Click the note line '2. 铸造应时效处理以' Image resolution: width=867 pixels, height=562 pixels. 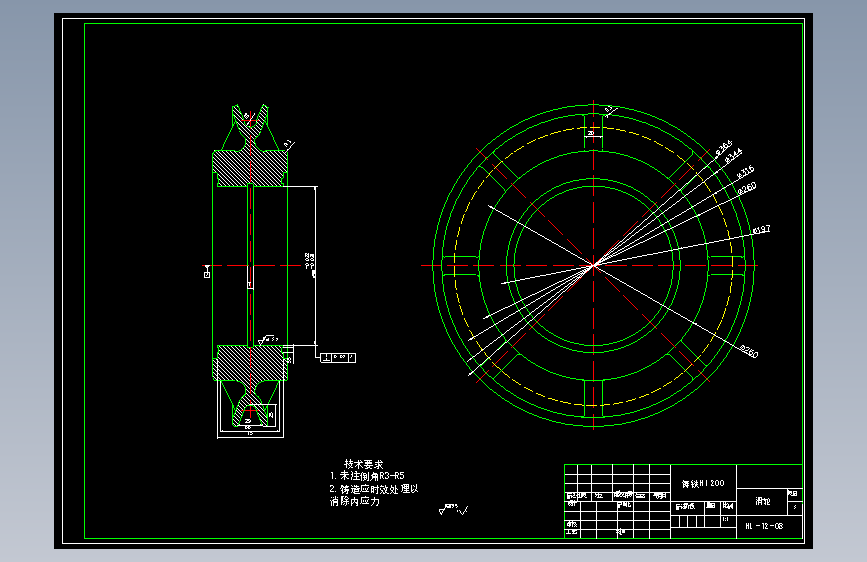374,489
